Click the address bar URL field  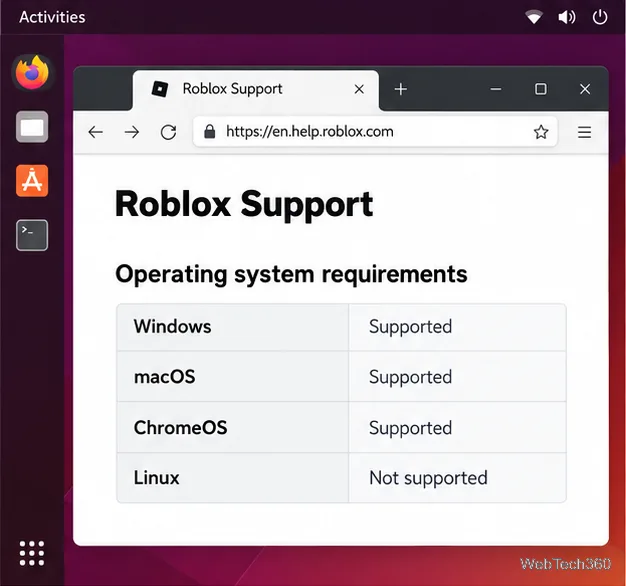(375, 132)
